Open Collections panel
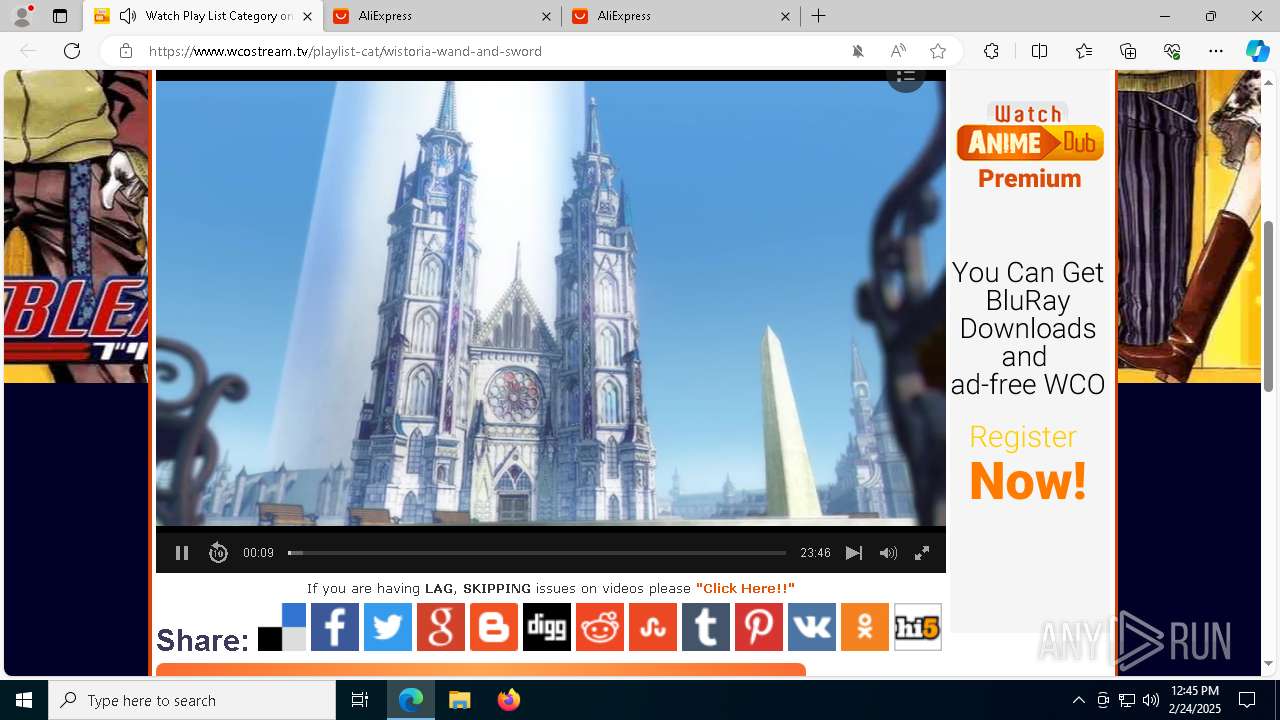This screenshot has width=1280, height=720. point(1128,51)
